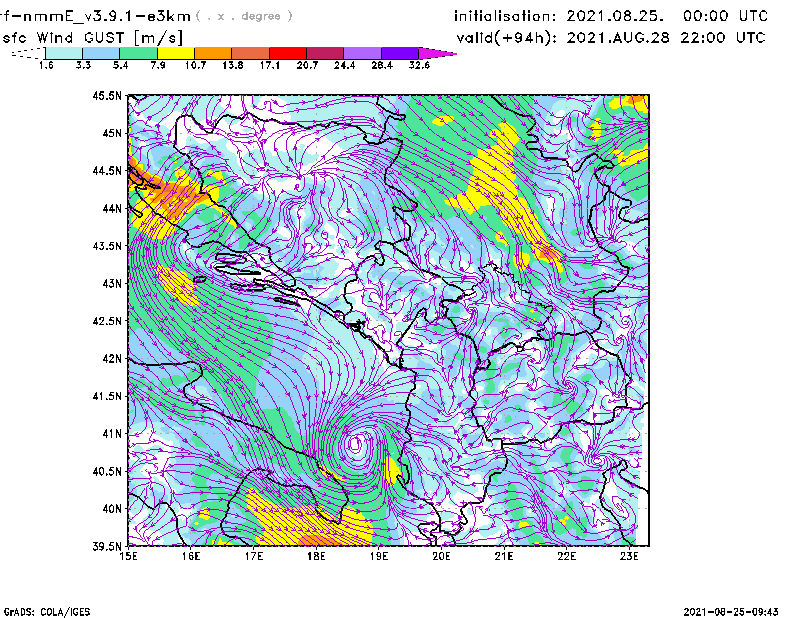
Task: Click the legend value 32.6
Action: [419, 65]
